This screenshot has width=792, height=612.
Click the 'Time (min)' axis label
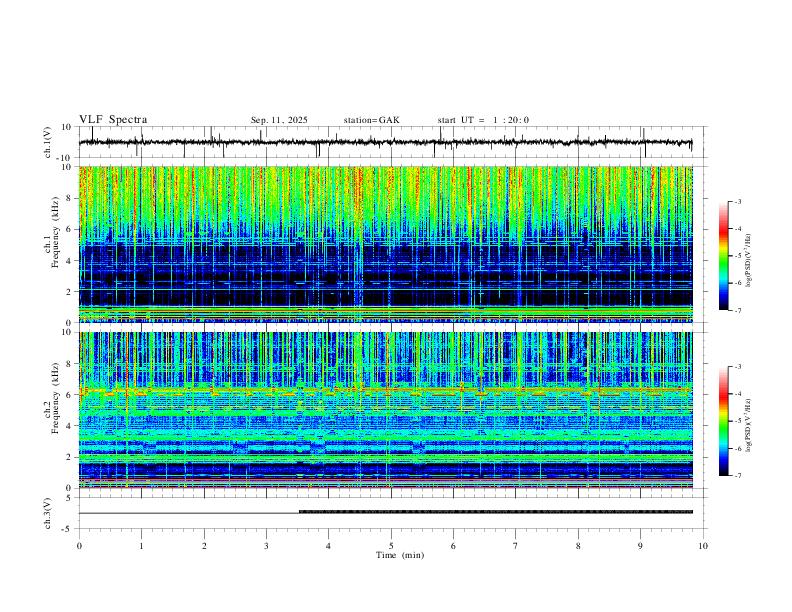pos(400,555)
